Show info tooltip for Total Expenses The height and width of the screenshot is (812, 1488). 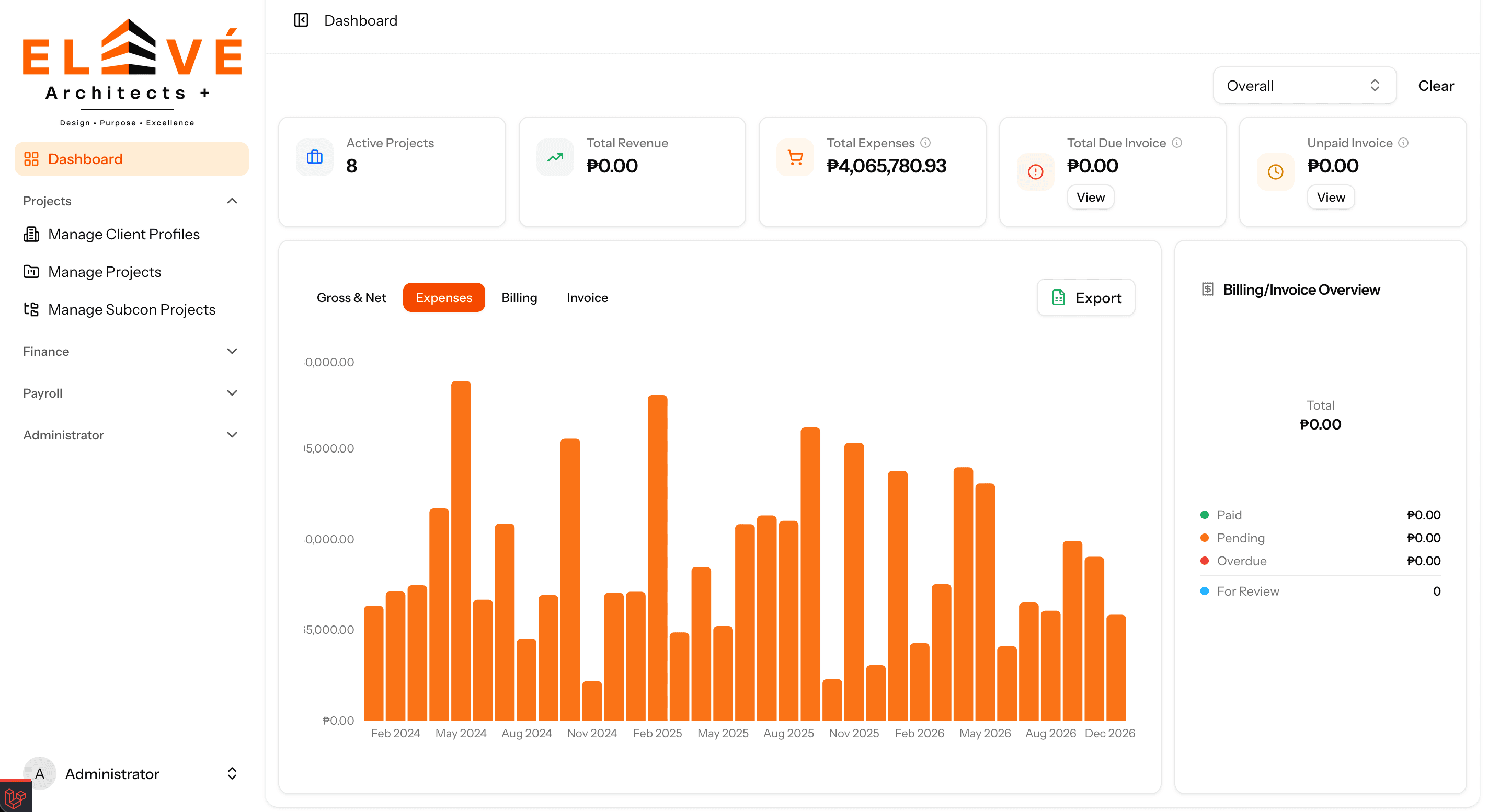point(925,143)
